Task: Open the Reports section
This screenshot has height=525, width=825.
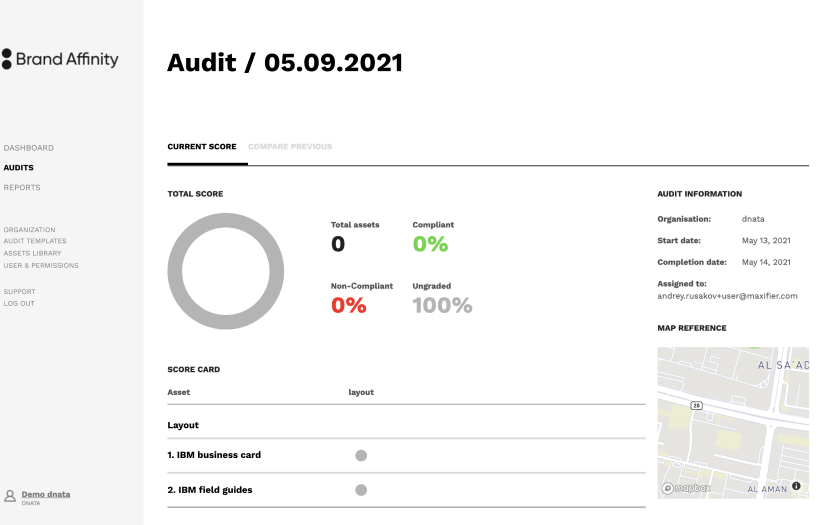Action: tap(22, 187)
